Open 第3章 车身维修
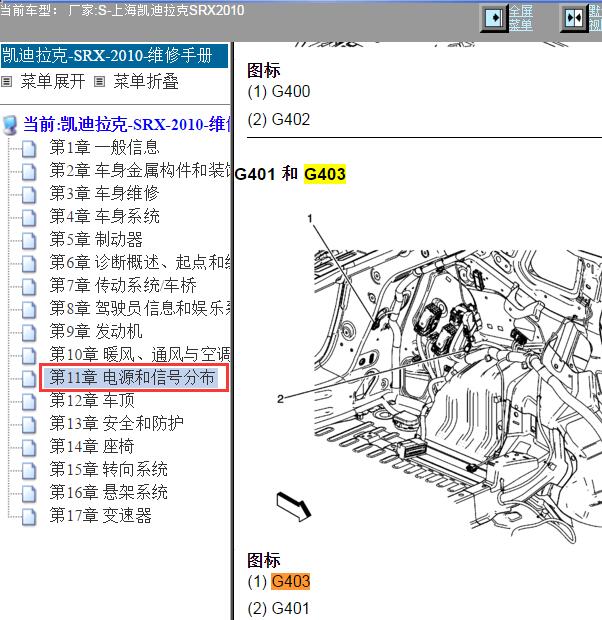This screenshot has height=620, width=602. [104, 193]
